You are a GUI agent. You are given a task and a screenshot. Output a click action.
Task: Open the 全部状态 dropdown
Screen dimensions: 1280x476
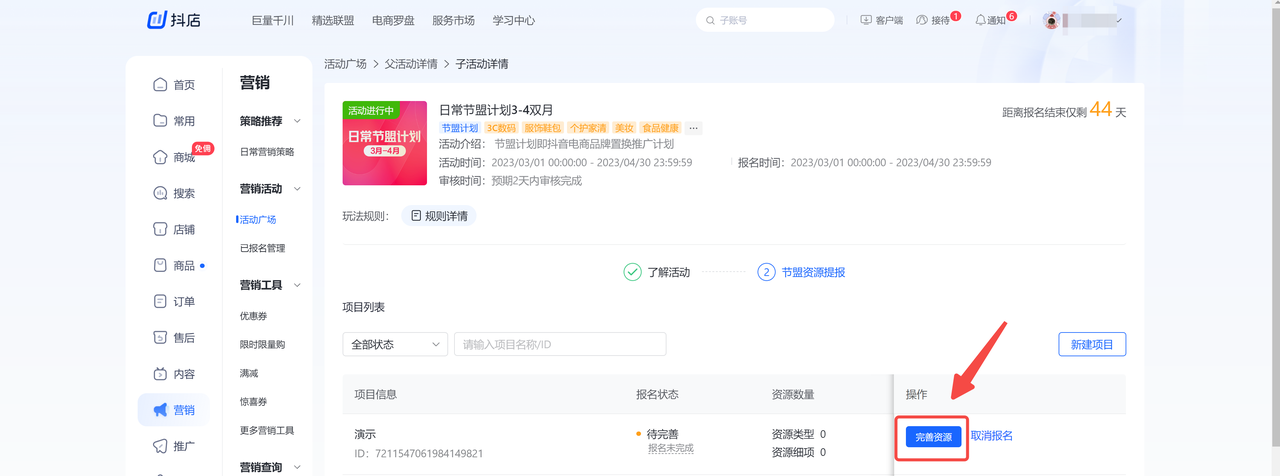pos(394,344)
